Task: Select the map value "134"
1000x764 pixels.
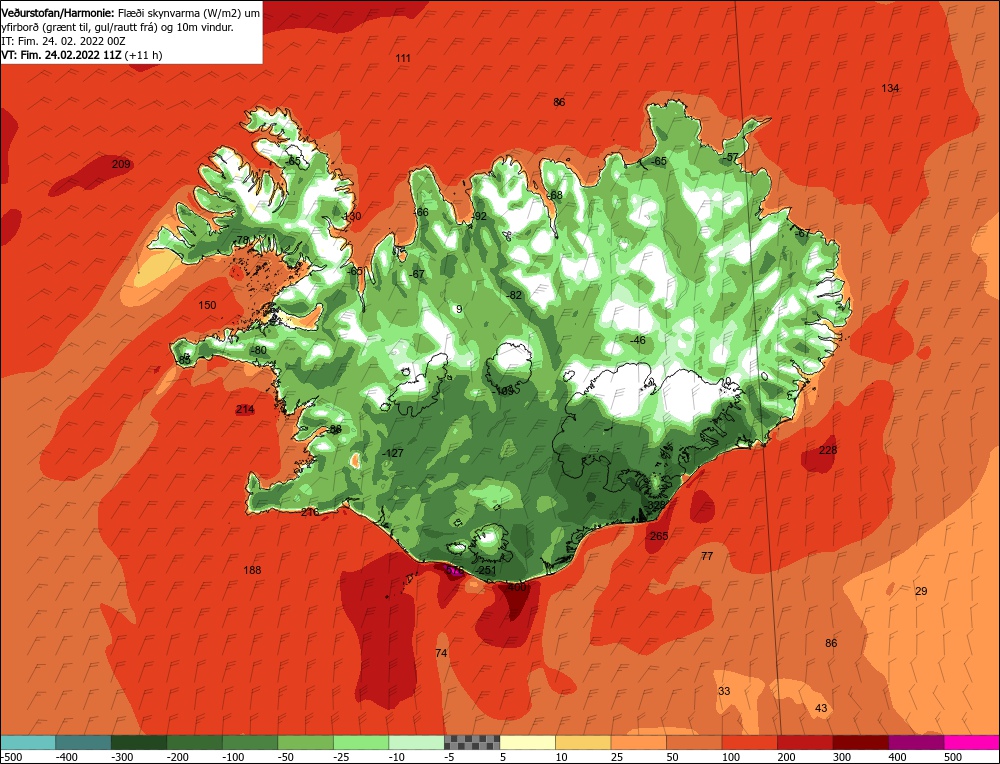Action: [x=890, y=88]
